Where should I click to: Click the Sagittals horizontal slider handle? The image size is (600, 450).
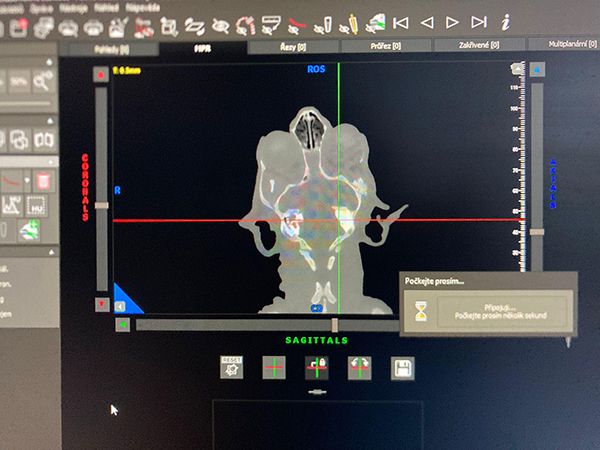point(334,324)
